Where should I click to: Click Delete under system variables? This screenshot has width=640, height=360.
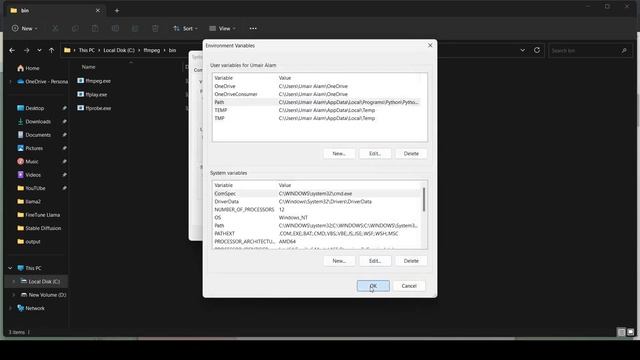pos(411,261)
